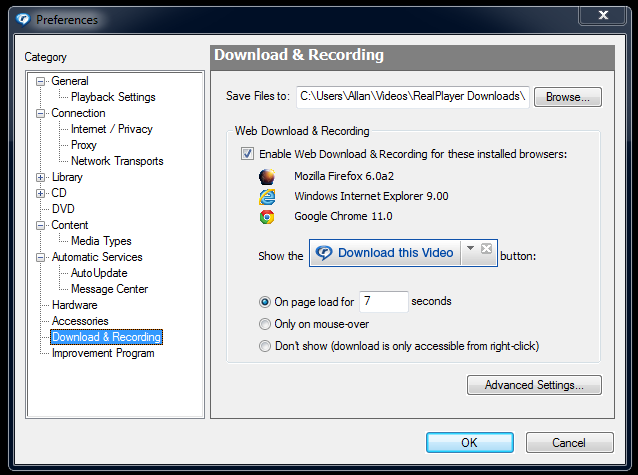The height and width of the screenshot is (475, 638).
Task: Confirm with the OK button
Action: point(470,442)
